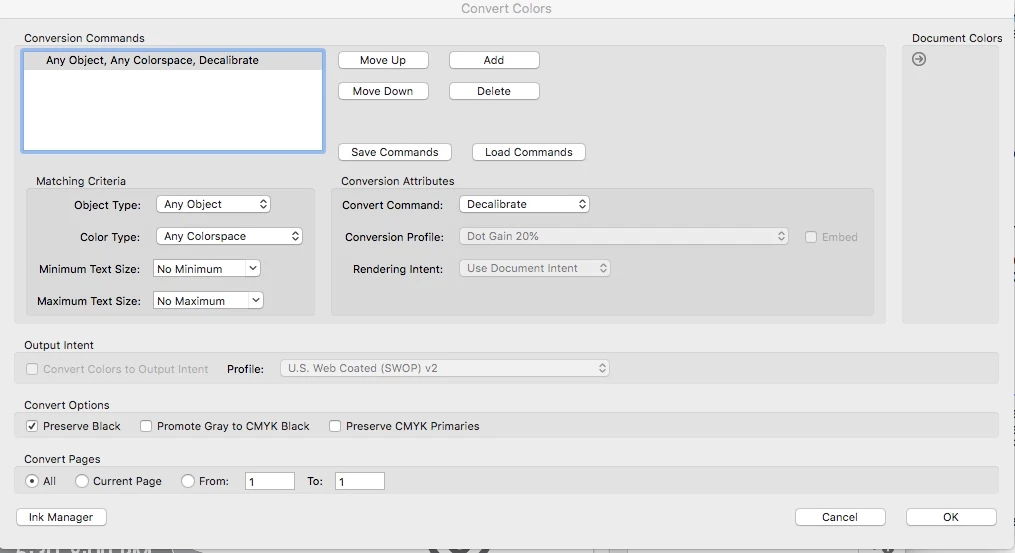Select the 'Any Object, Any Colorspace, Decalibrate' command

pos(173,60)
